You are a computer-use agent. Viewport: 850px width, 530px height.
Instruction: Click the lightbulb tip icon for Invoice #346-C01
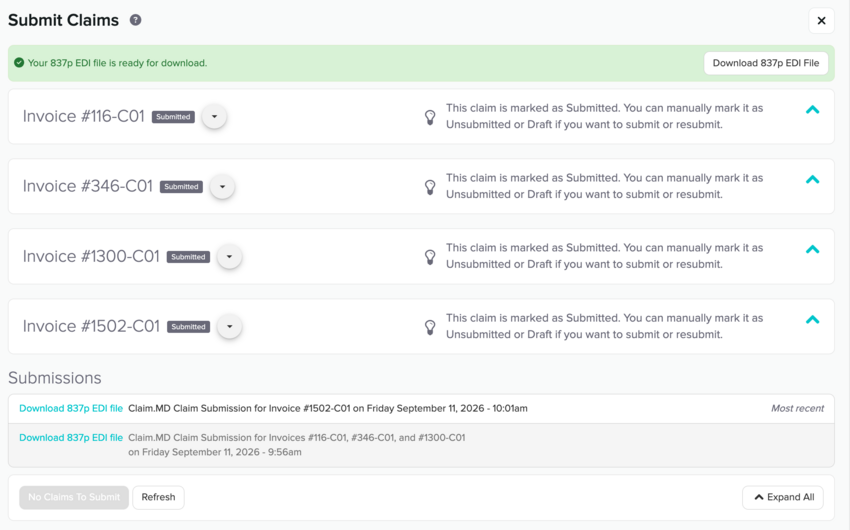click(x=430, y=187)
